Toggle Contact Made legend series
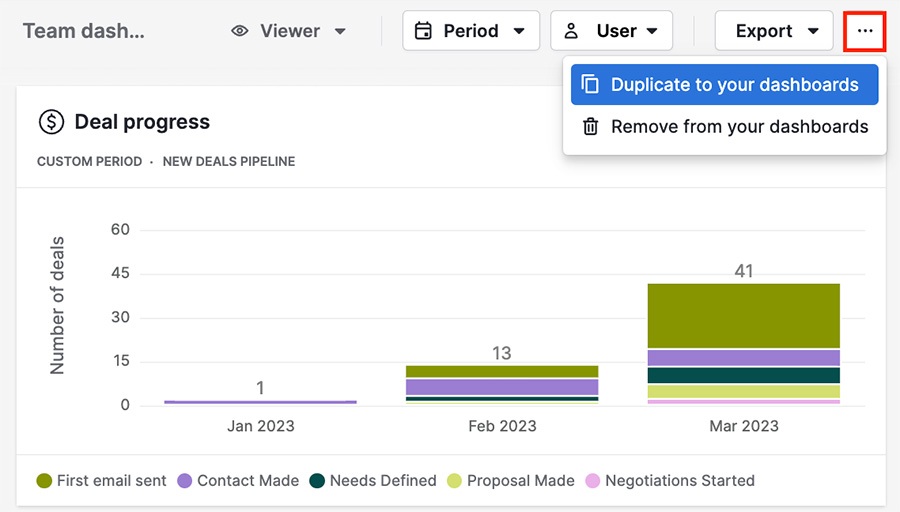The height and width of the screenshot is (512, 900). pyautogui.click(x=237, y=481)
